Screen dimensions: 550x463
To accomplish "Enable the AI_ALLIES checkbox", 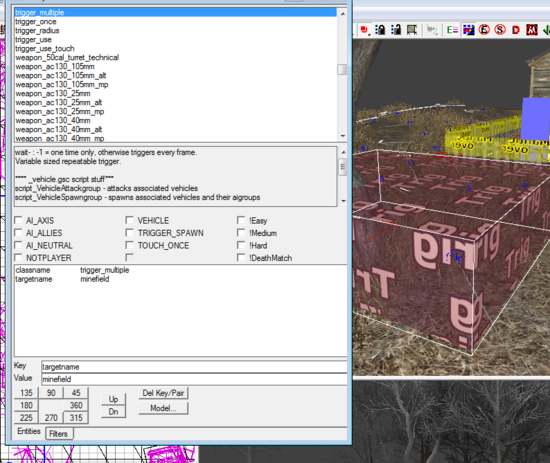I will point(18,233).
